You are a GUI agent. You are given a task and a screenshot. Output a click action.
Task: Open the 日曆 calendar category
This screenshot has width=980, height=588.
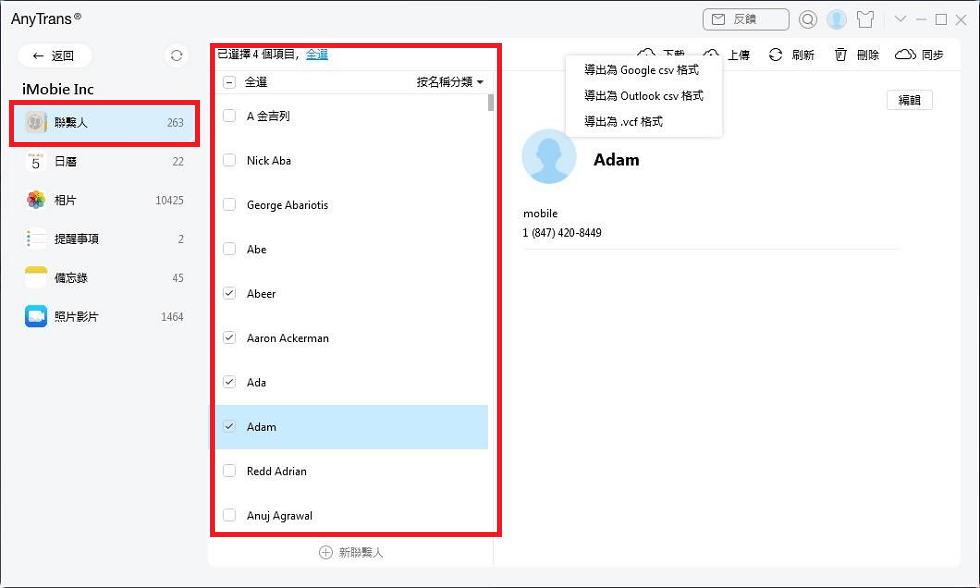click(x=104, y=162)
